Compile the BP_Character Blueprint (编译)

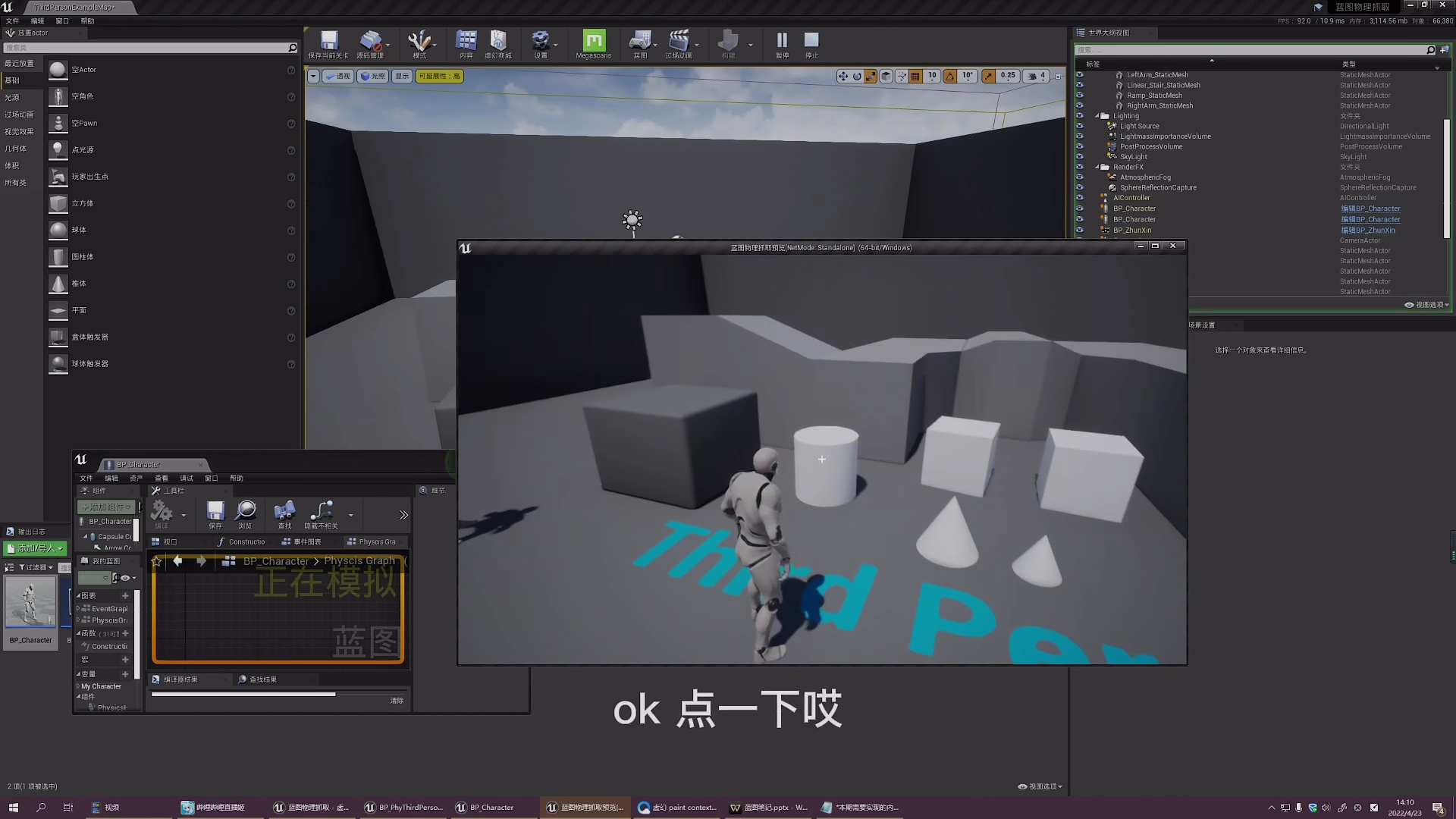pos(162,513)
